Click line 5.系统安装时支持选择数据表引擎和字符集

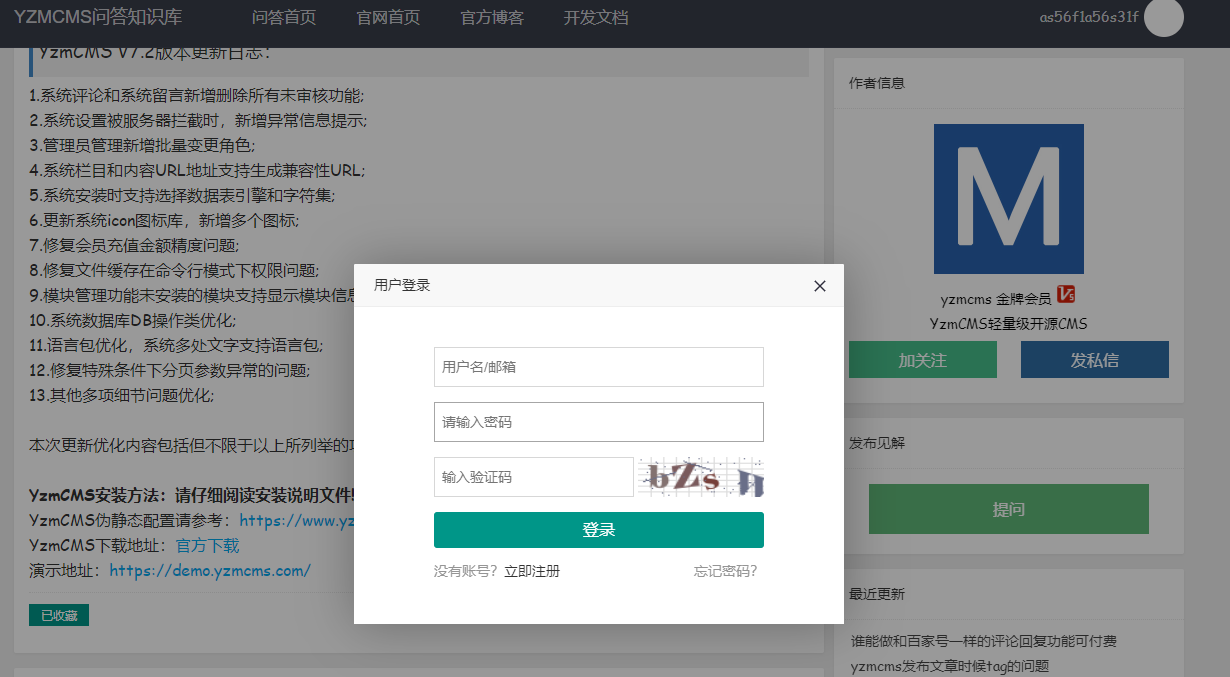tap(182, 195)
